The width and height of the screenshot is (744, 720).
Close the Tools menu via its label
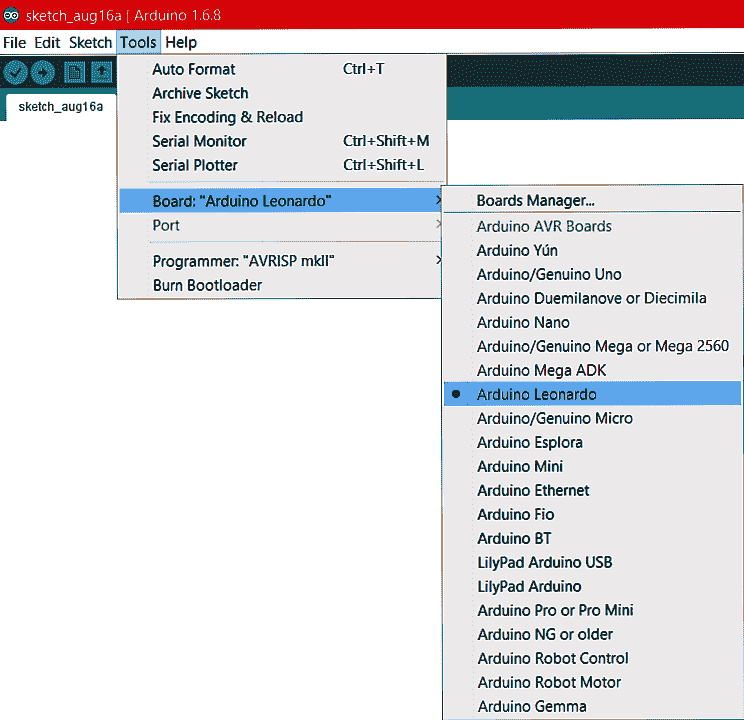pyautogui.click(x=138, y=43)
